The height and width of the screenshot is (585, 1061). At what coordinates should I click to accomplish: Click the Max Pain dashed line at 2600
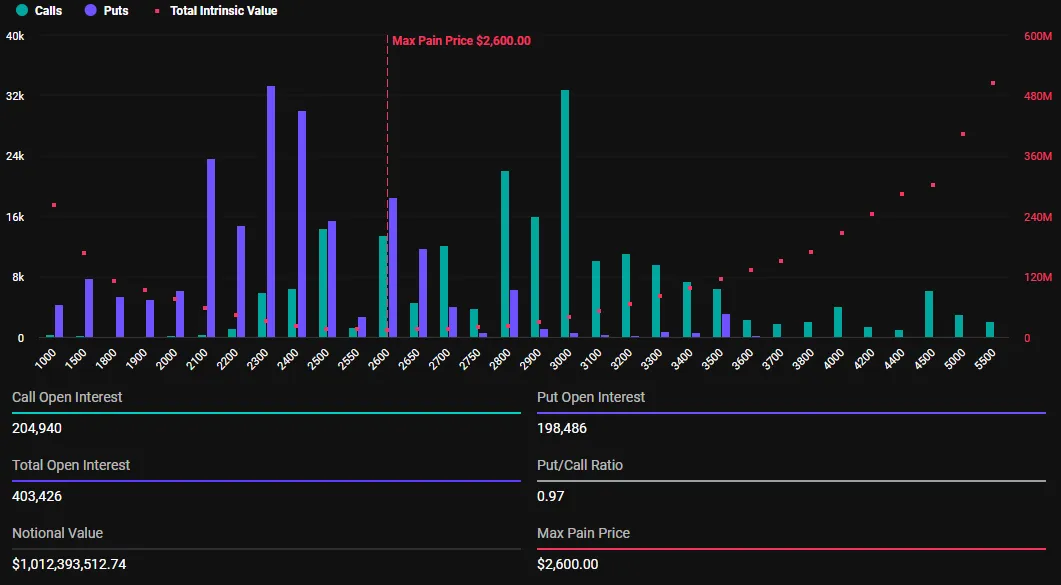(x=386, y=180)
